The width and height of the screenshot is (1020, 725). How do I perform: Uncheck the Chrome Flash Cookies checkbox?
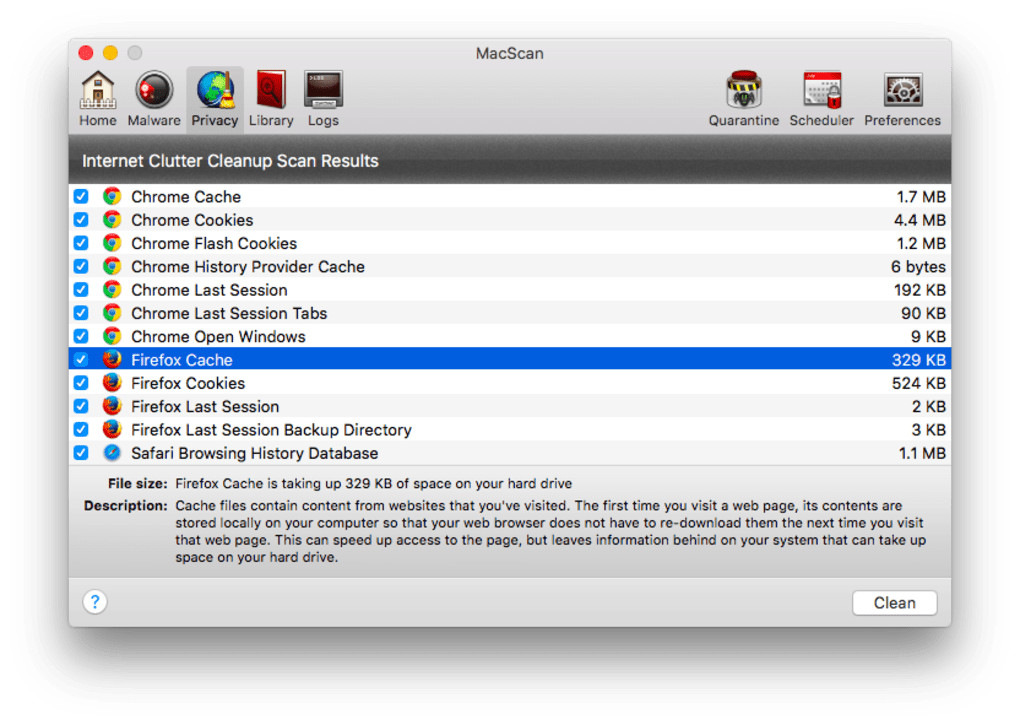coord(81,243)
